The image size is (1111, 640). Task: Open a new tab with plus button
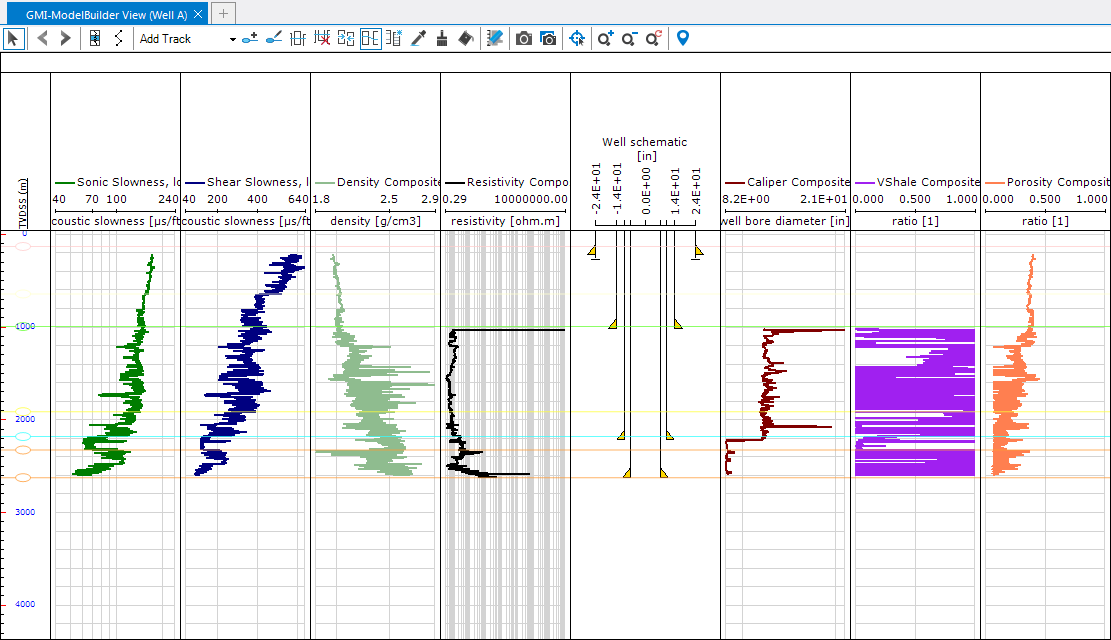click(224, 13)
